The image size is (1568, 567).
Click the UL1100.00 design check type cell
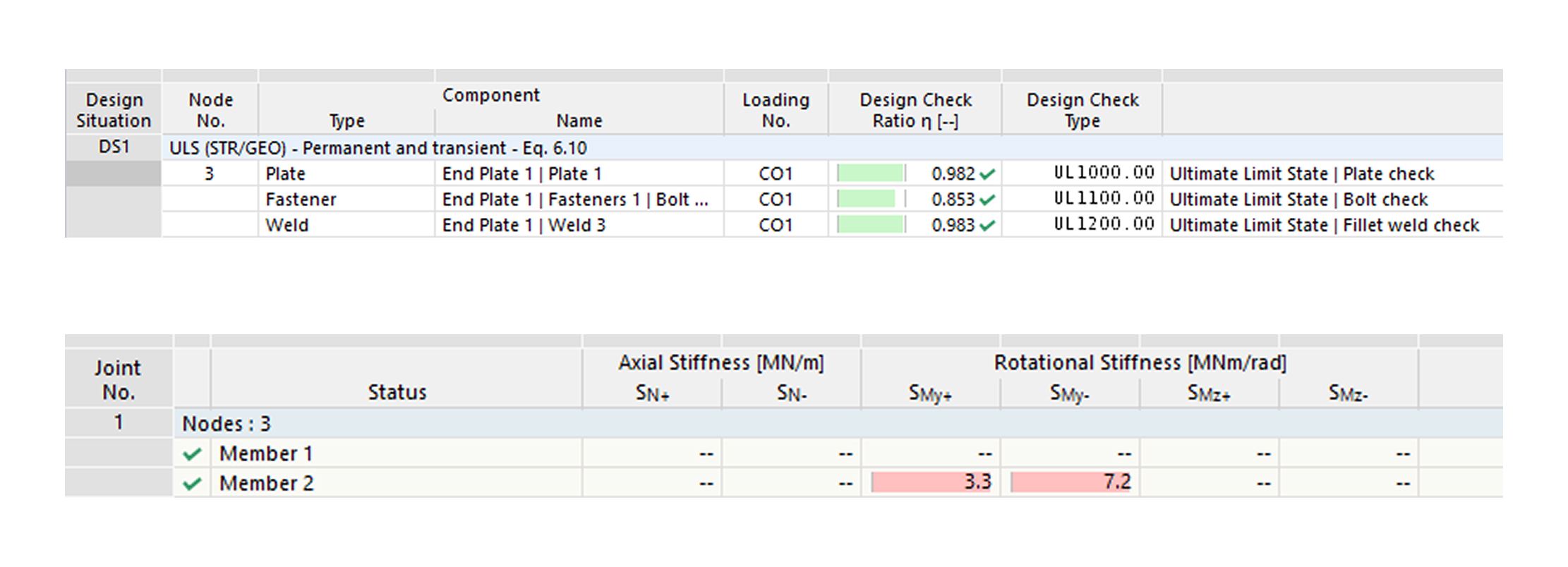(x=1104, y=199)
